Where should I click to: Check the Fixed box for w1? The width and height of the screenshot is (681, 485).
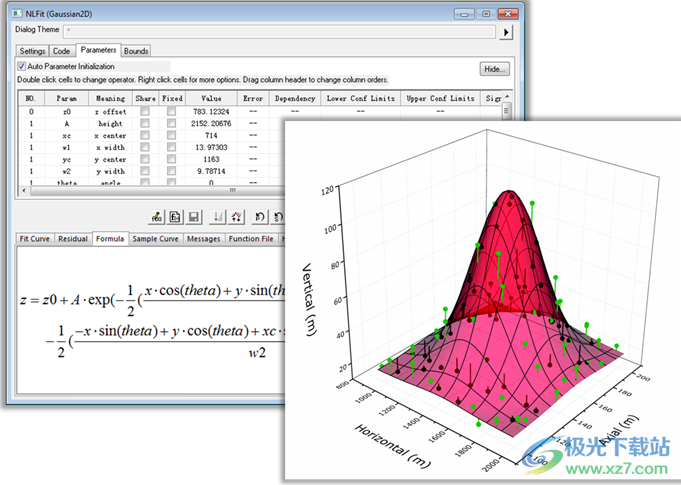172,147
